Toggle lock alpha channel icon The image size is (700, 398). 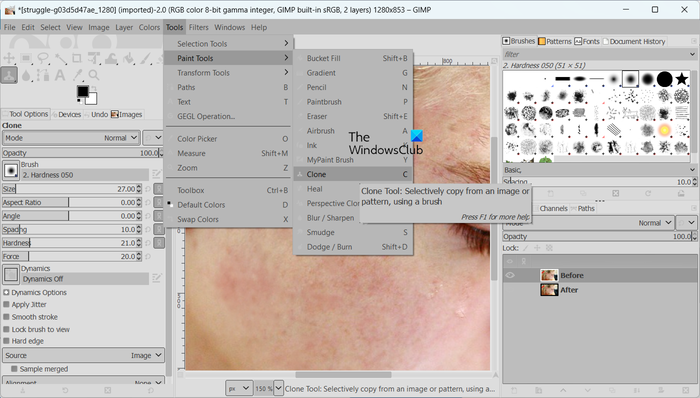549,248
